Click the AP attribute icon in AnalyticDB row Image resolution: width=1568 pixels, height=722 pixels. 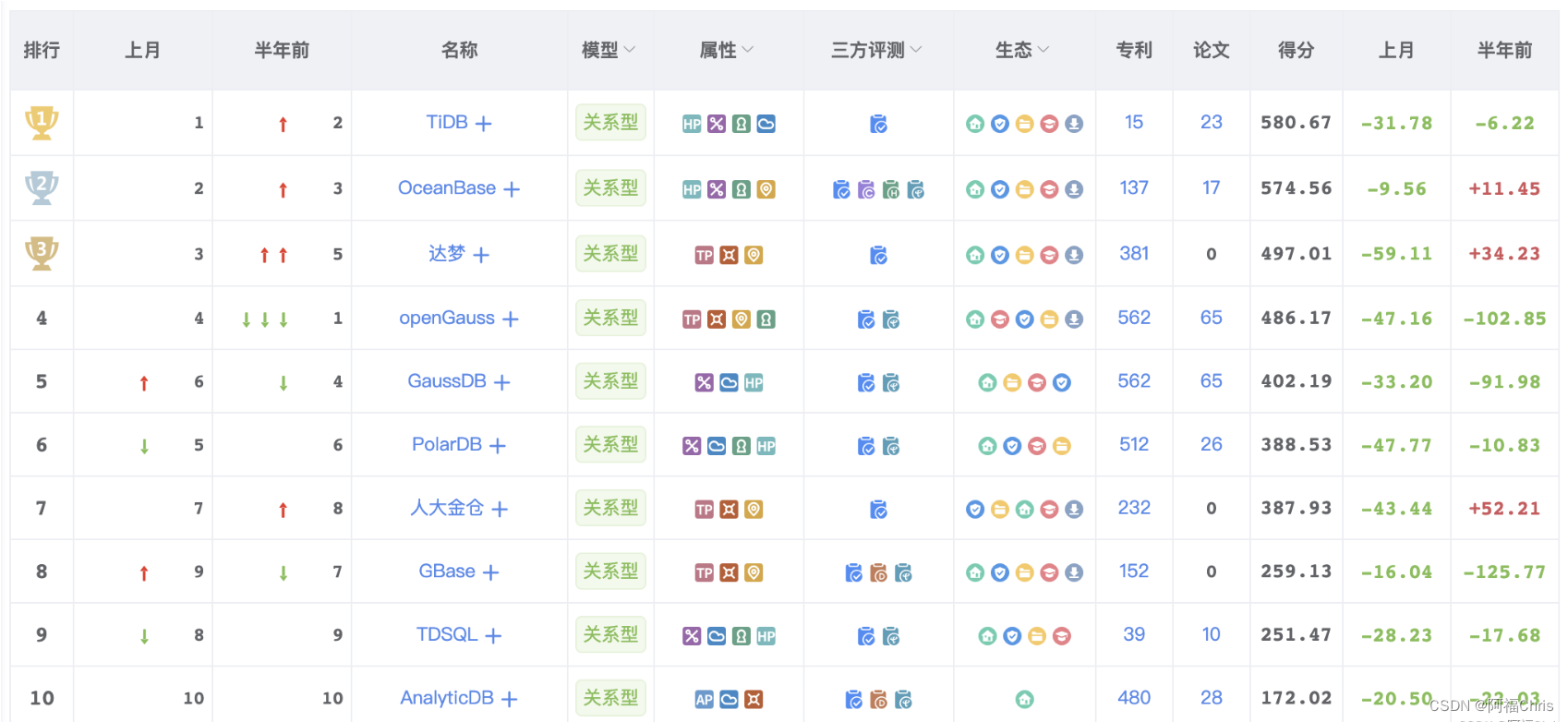pos(704,700)
